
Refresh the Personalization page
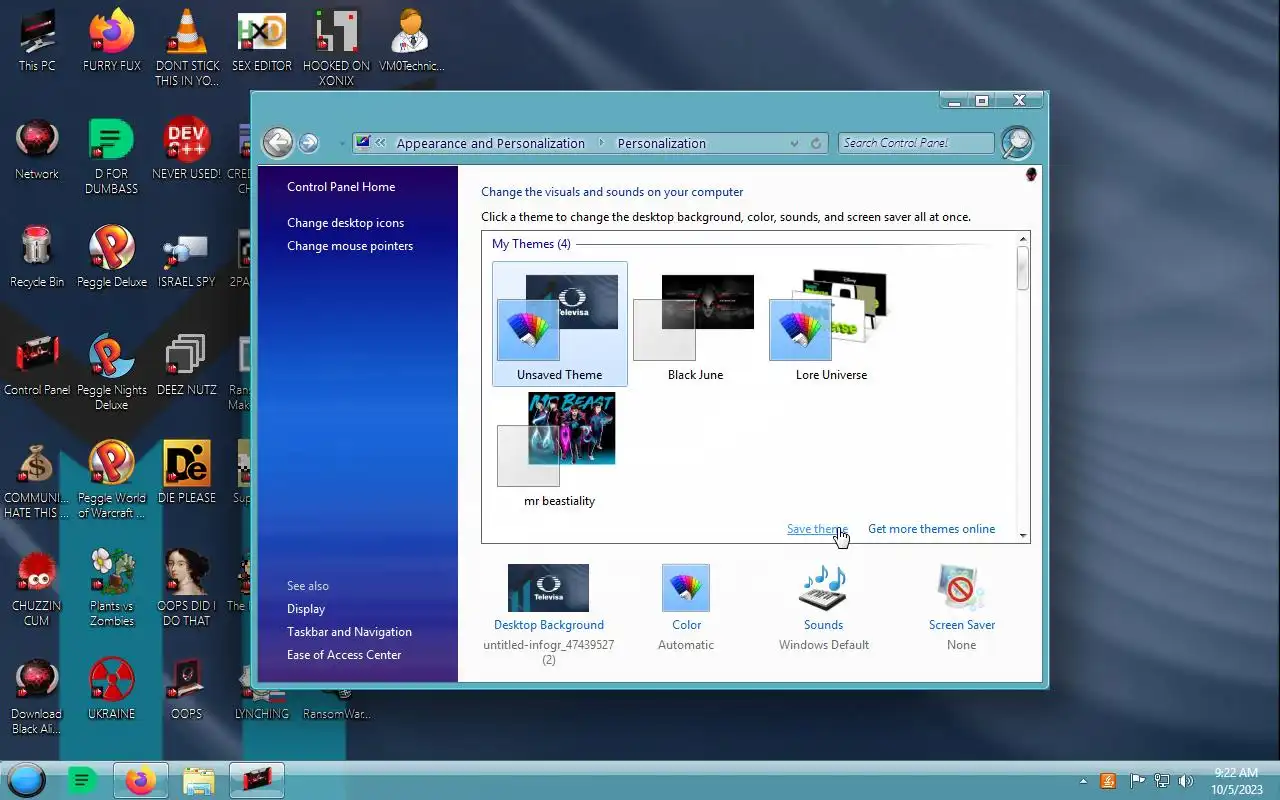coord(816,143)
